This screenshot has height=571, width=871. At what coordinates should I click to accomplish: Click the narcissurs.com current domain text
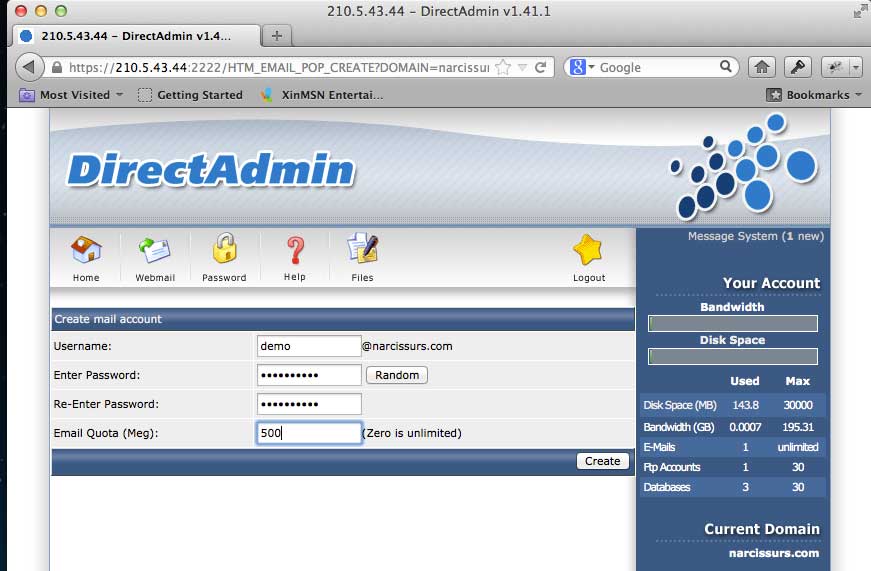pos(774,553)
